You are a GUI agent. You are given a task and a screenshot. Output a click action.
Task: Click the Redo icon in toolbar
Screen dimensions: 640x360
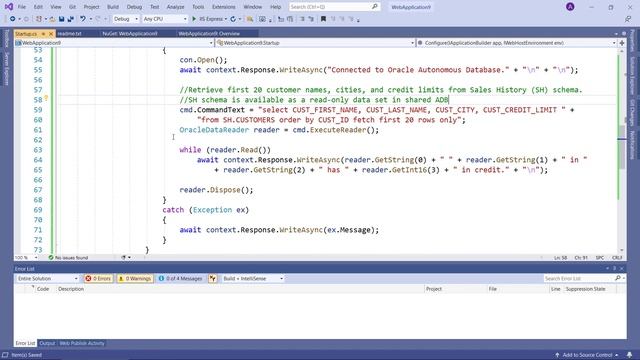(x=98, y=19)
